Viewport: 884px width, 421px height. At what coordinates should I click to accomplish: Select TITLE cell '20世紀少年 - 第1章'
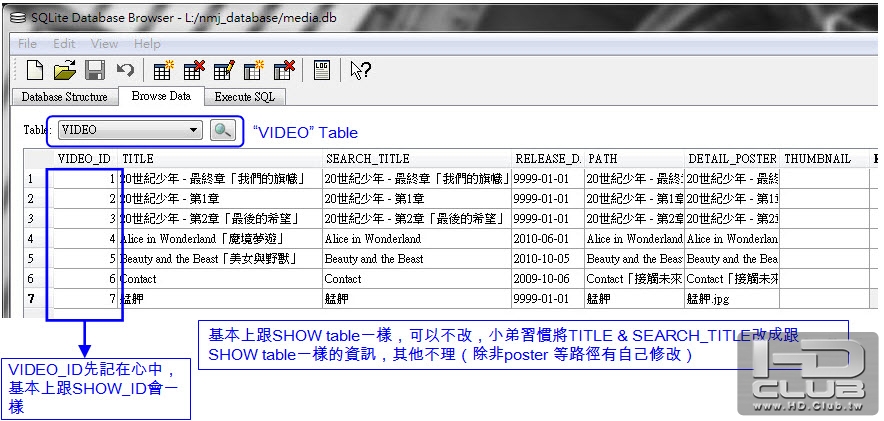(x=220, y=199)
